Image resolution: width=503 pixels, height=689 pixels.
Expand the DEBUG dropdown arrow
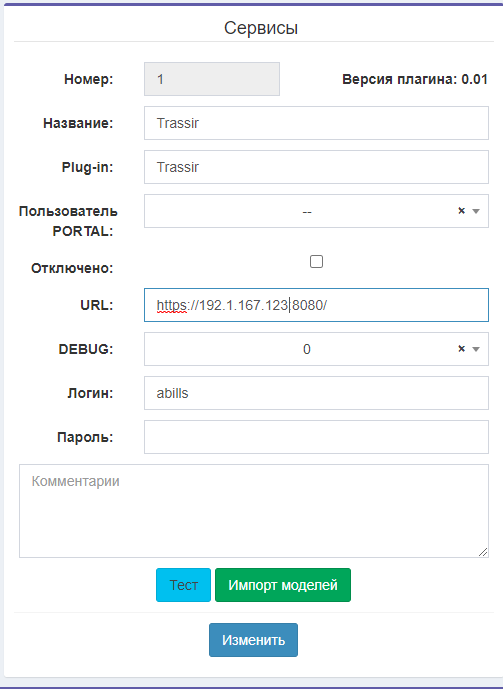pos(476,349)
